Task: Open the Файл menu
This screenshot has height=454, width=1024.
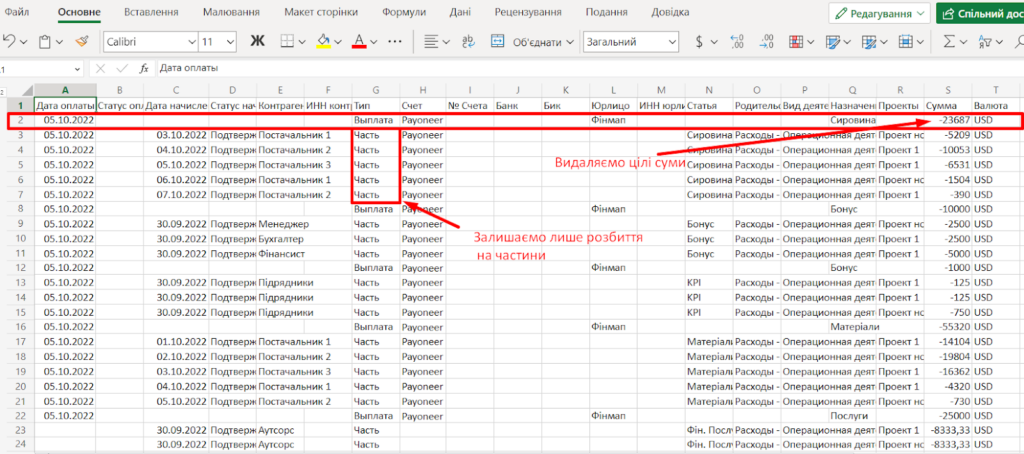Action: [x=16, y=12]
